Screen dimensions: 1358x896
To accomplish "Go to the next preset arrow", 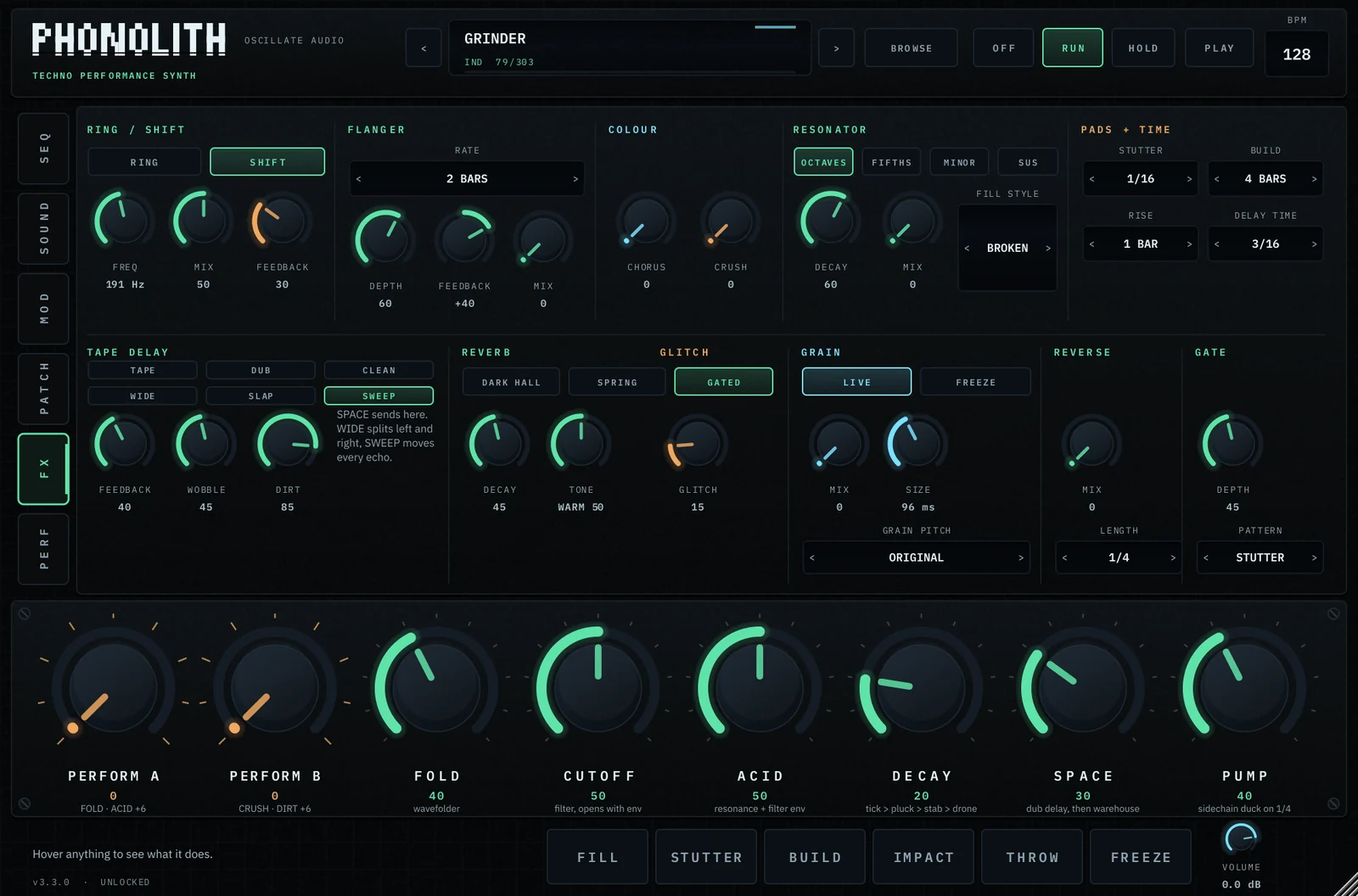I will click(x=836, y=48).
